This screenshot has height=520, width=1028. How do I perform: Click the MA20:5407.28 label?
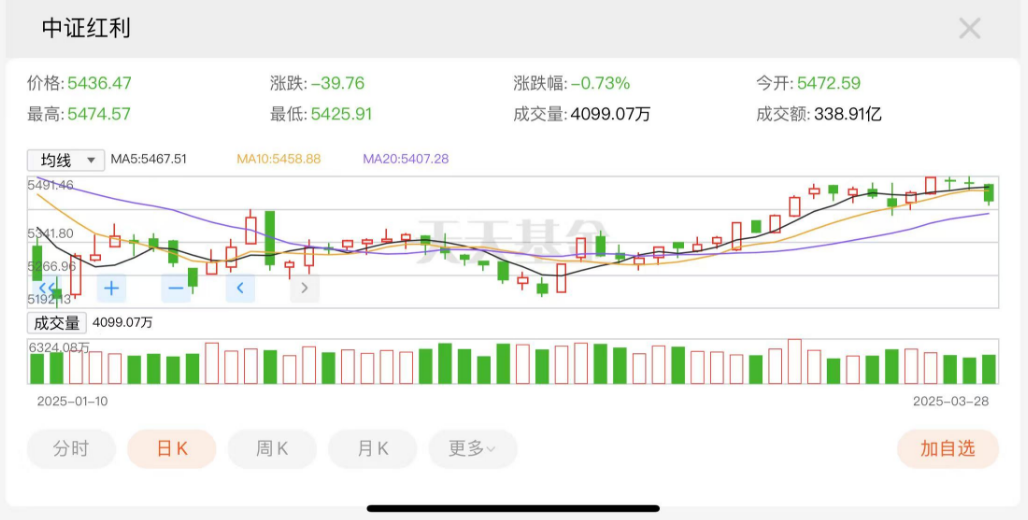406,159
